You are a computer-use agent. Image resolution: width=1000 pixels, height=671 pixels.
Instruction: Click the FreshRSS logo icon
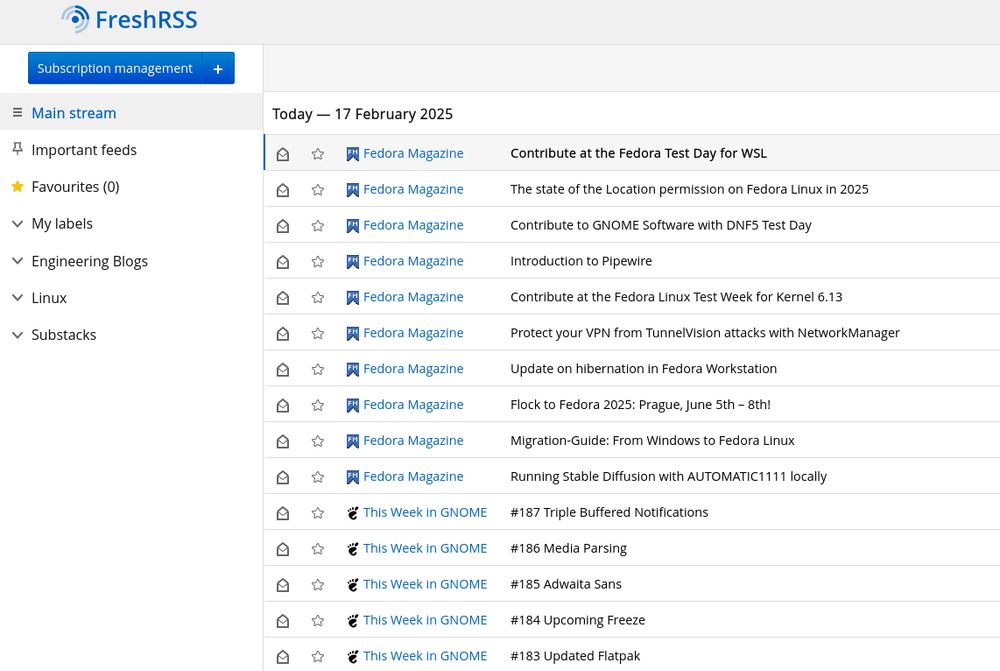point(75,19)
